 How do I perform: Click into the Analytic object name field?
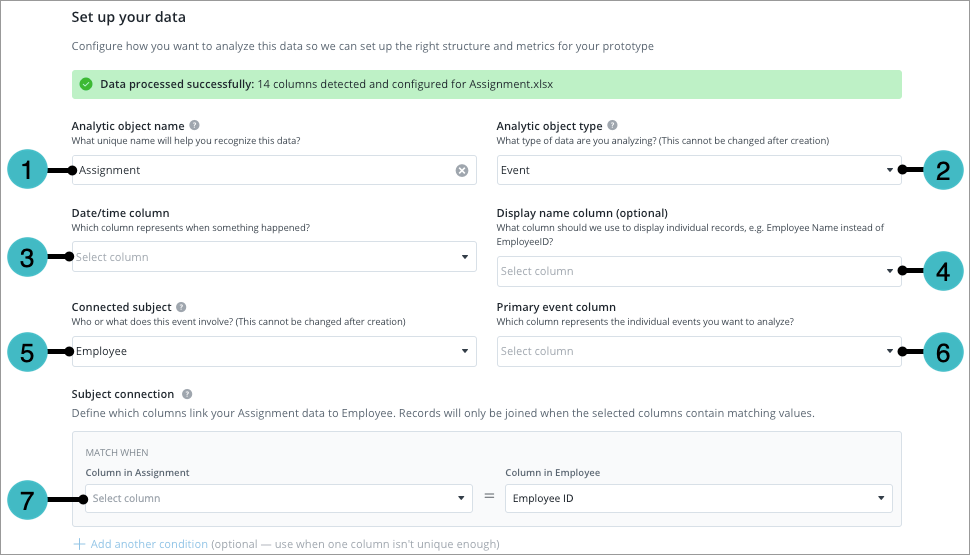tap(260, 170)
